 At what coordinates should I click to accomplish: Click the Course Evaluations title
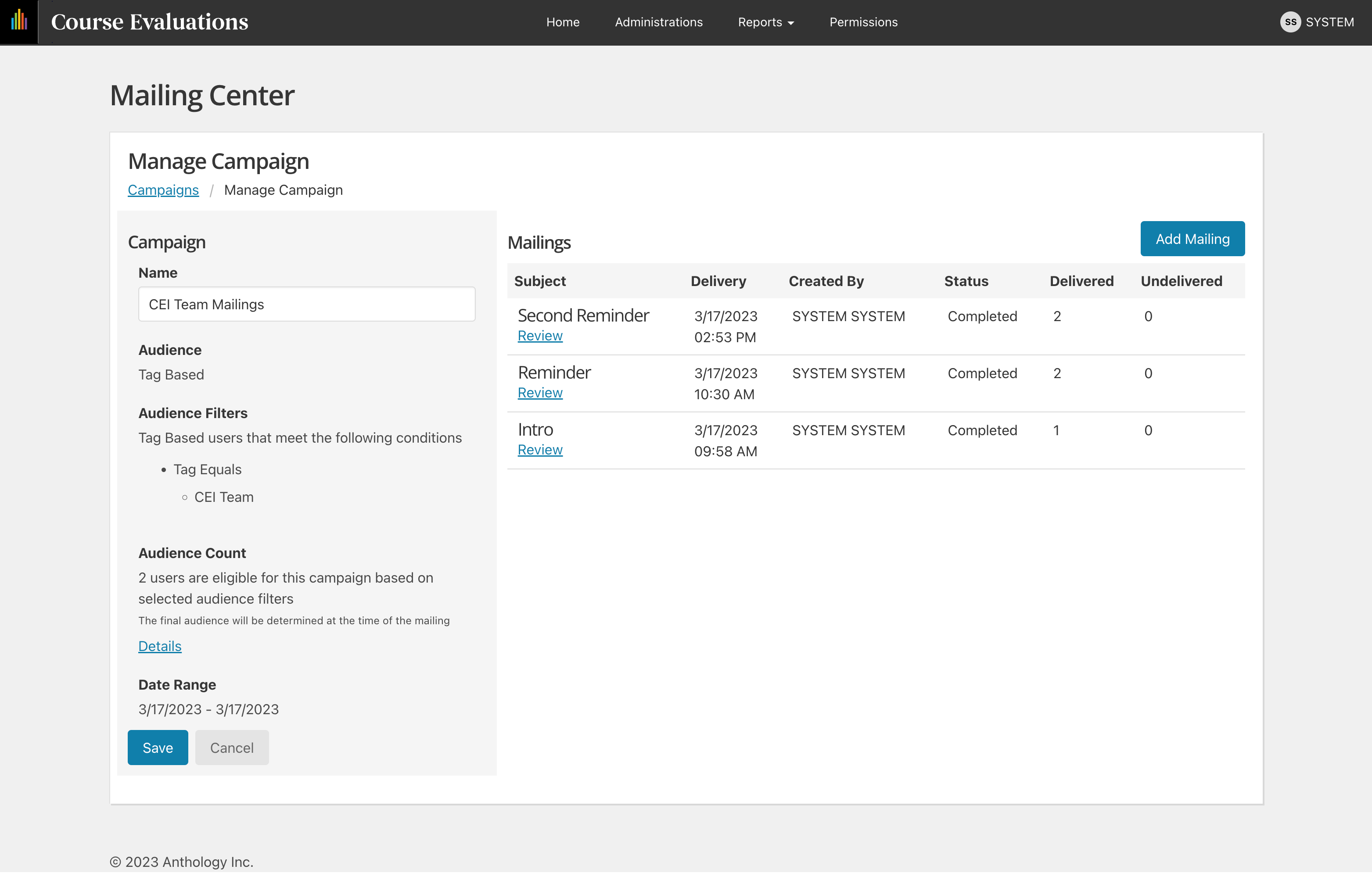tap(149, 21)
